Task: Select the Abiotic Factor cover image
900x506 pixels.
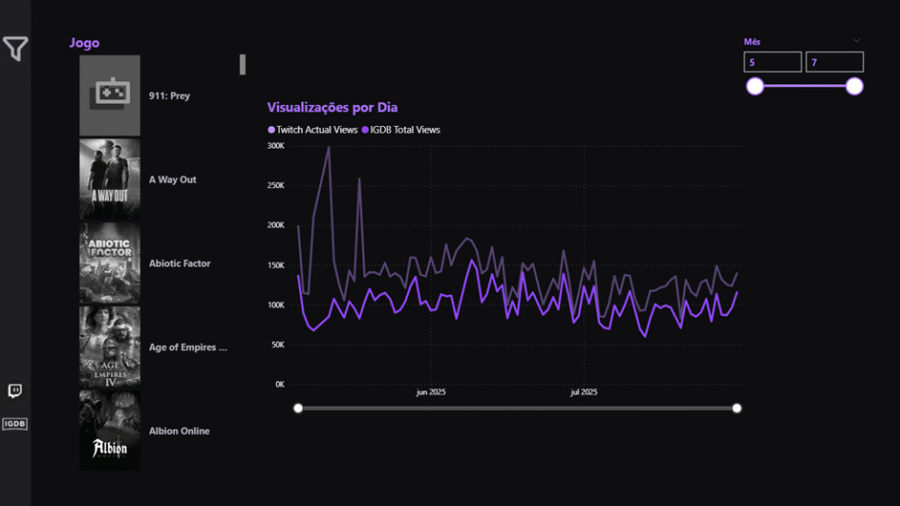Action: coord(110,264)
